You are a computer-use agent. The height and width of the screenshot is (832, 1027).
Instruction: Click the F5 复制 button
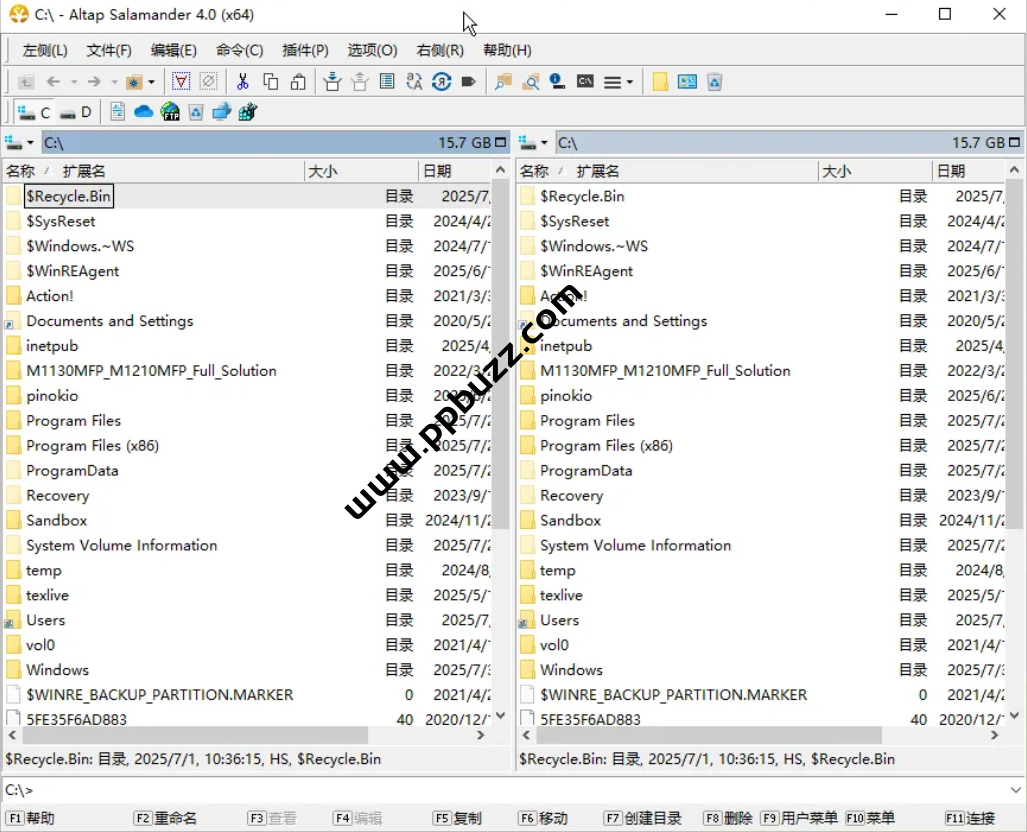tap(457, 818)
